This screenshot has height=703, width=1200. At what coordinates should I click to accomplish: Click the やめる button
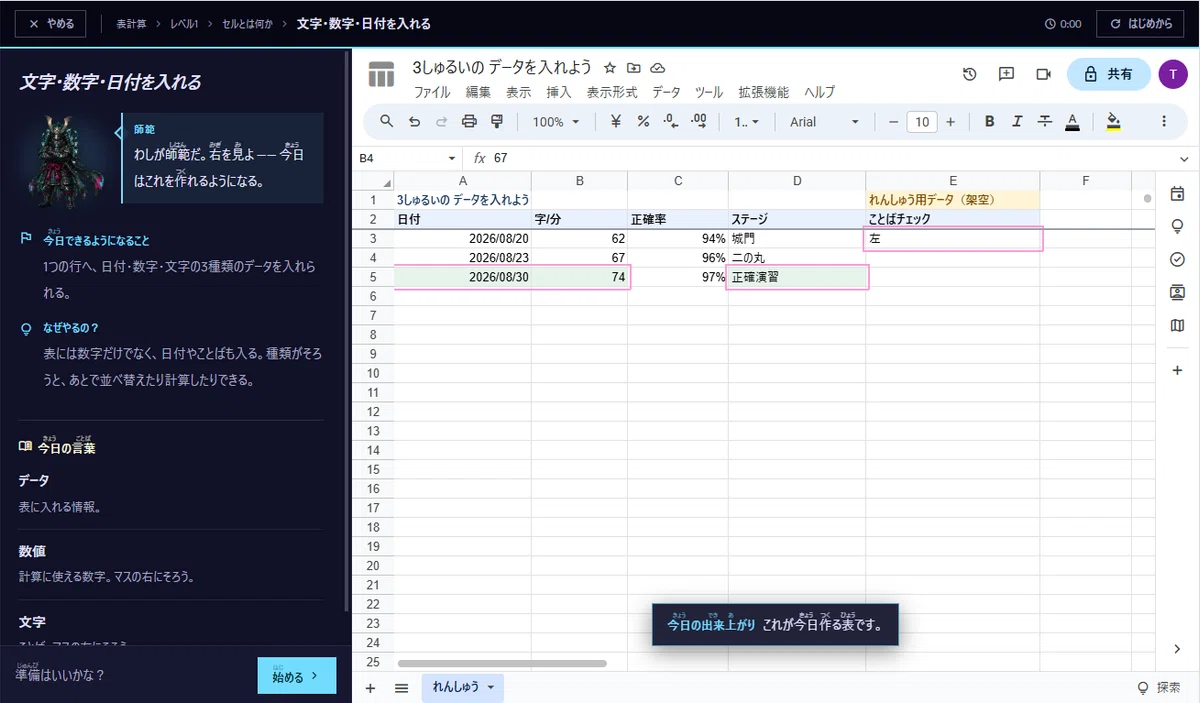coord(51,24)
